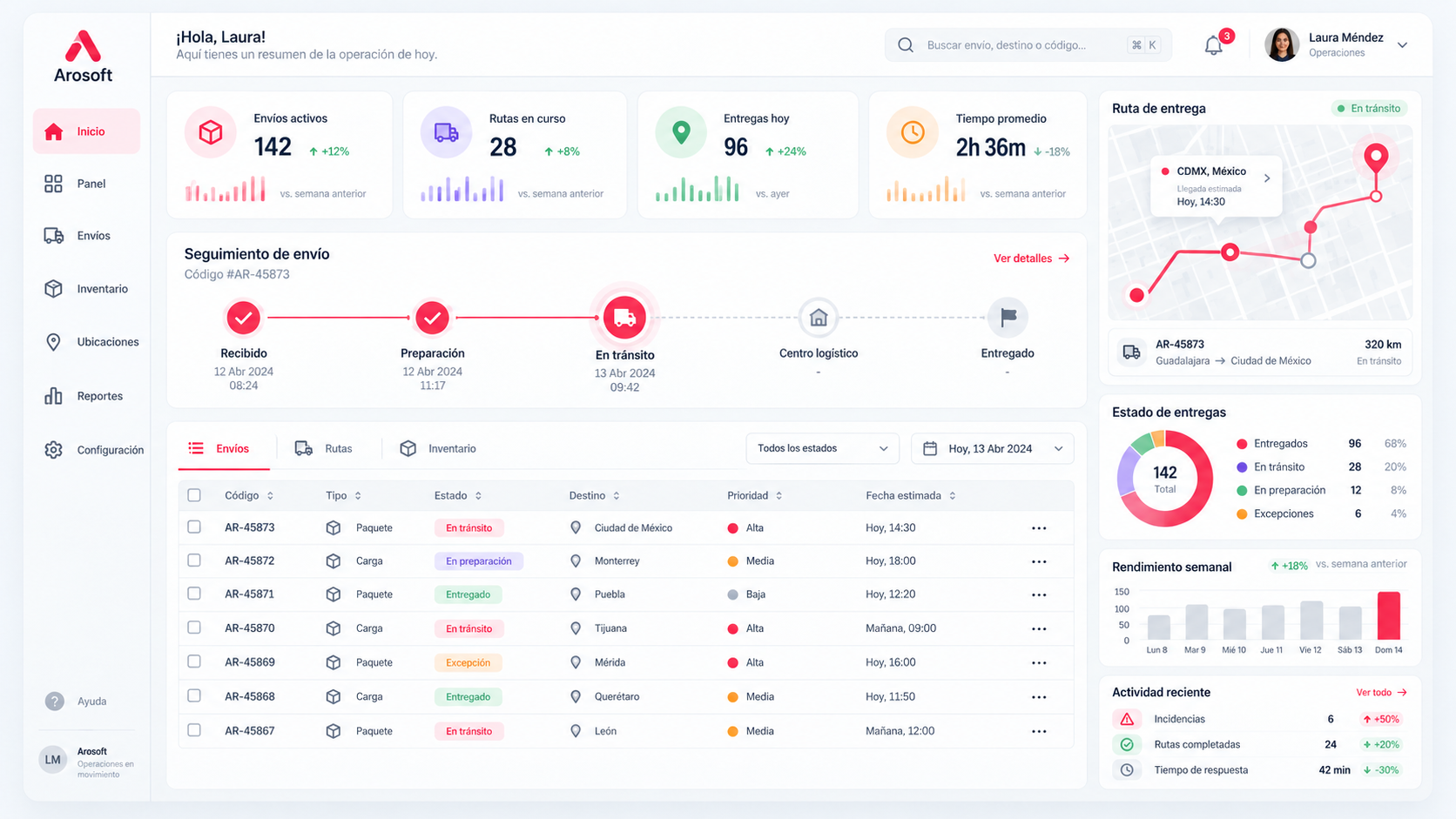Click Ver todo in Actividad reciente
This screenshot has height=819, width=1456.
tap(1381, 693)
